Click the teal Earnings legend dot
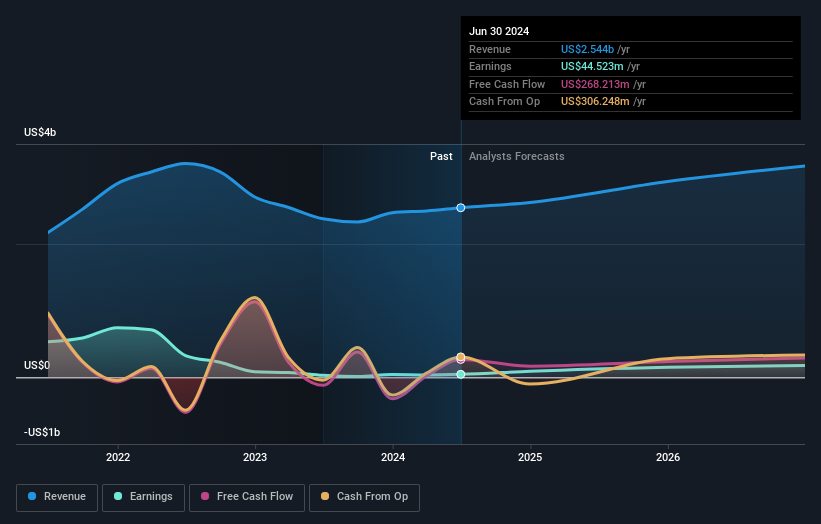 point(118,496)
